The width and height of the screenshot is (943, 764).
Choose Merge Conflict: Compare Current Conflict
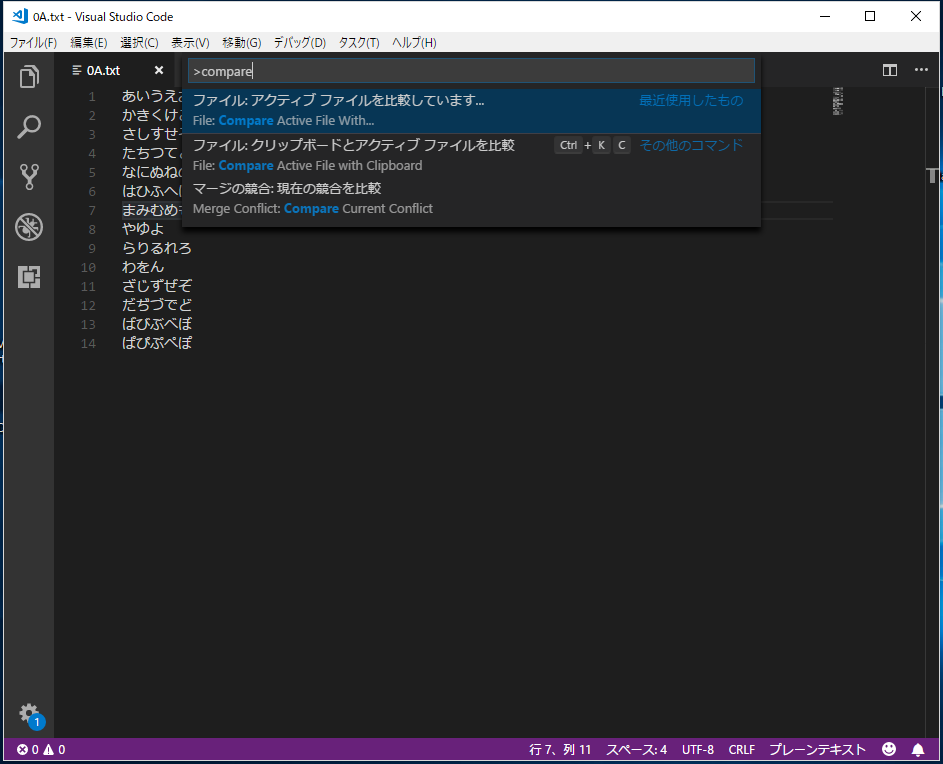tap(472, 199)
